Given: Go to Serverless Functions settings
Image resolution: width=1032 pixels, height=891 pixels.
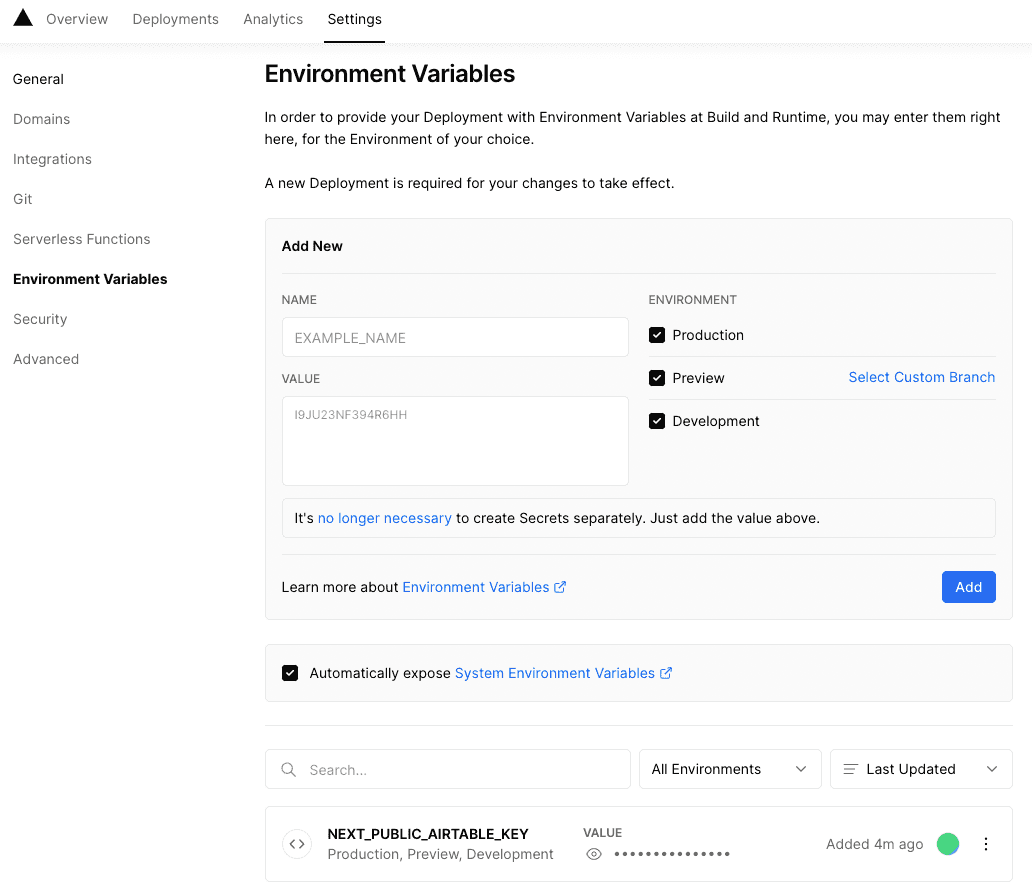Looking at the screenshot, I should click(82, 239).
